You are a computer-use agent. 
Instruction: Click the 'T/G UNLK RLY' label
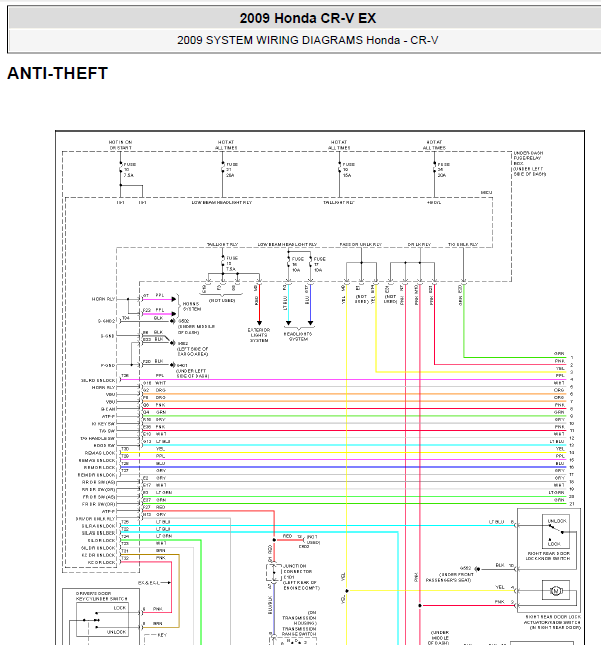pos(463,244)
